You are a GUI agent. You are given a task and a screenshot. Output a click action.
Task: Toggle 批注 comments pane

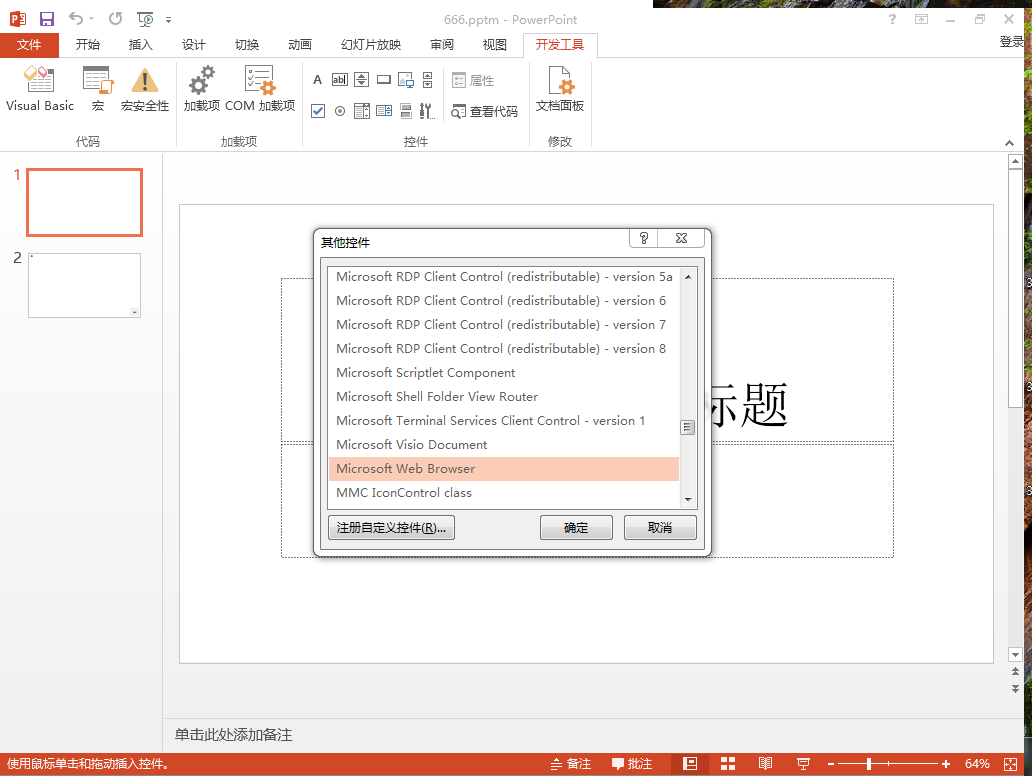pyautogui.click(x=632, y=763)
